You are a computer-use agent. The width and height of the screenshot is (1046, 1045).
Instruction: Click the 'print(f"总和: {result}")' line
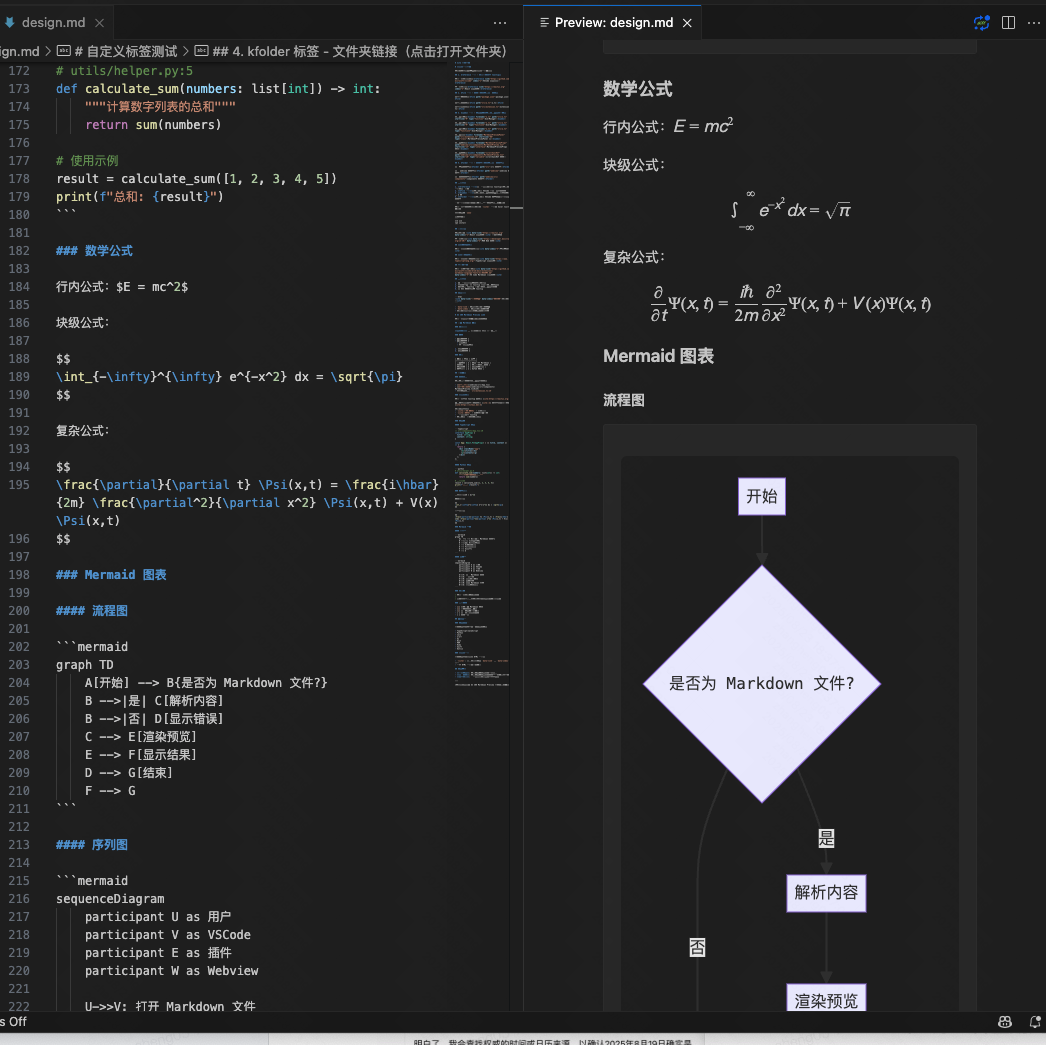click(x=139, y=197)
